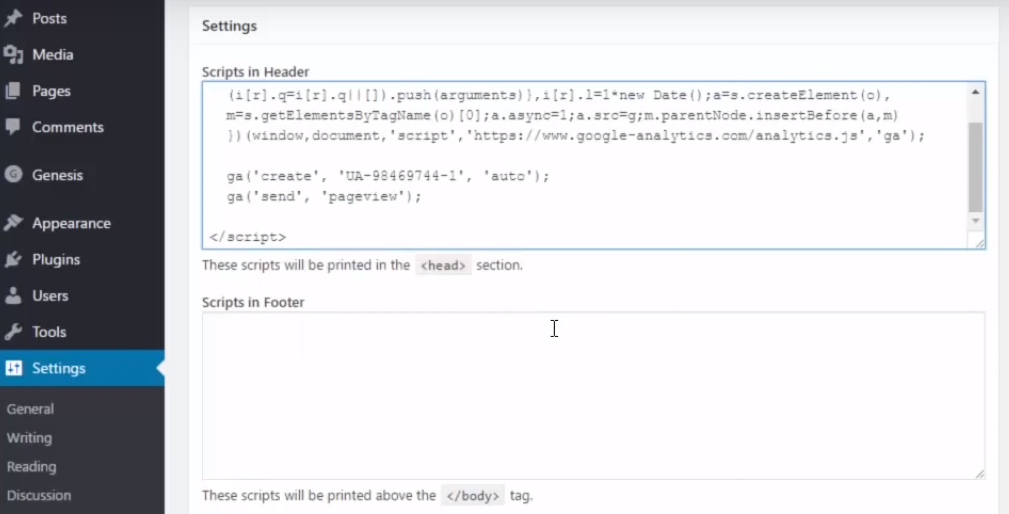
Task: Click the header textarea scroll up arrow
Action: tap(976, 92)
